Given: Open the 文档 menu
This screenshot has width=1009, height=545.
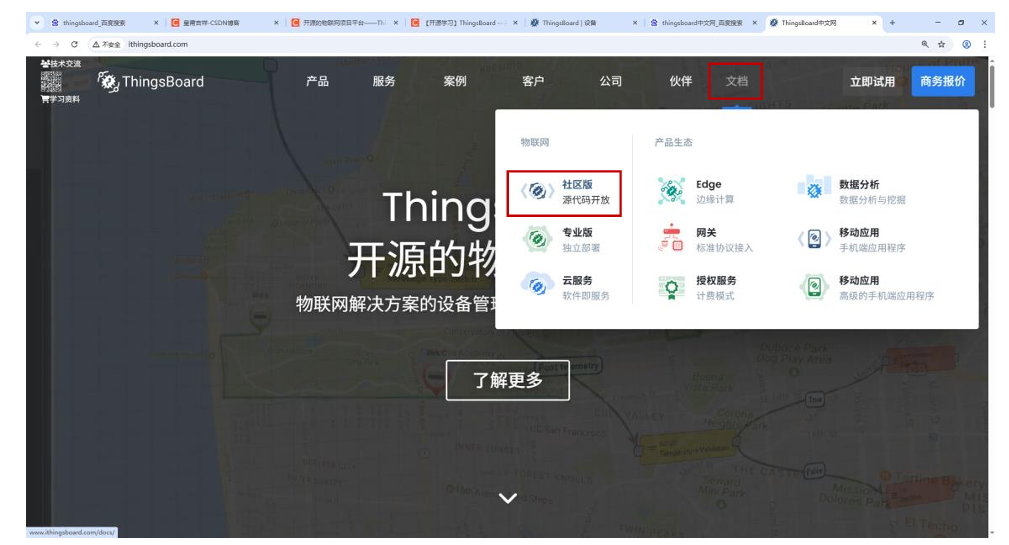Looking at the screenshot, I should point(736,81).
